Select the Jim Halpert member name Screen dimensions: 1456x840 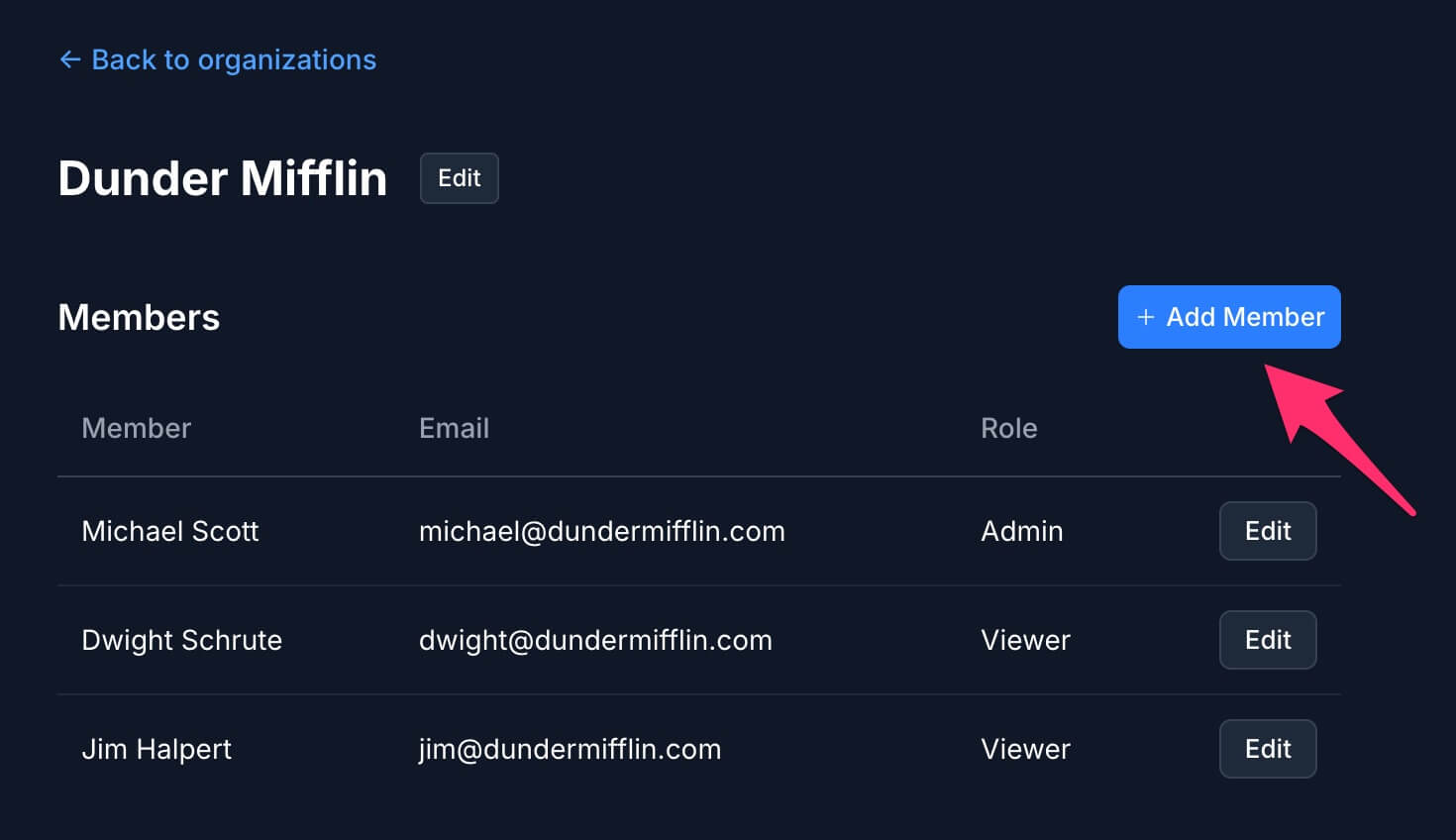(x=156, y=749)
